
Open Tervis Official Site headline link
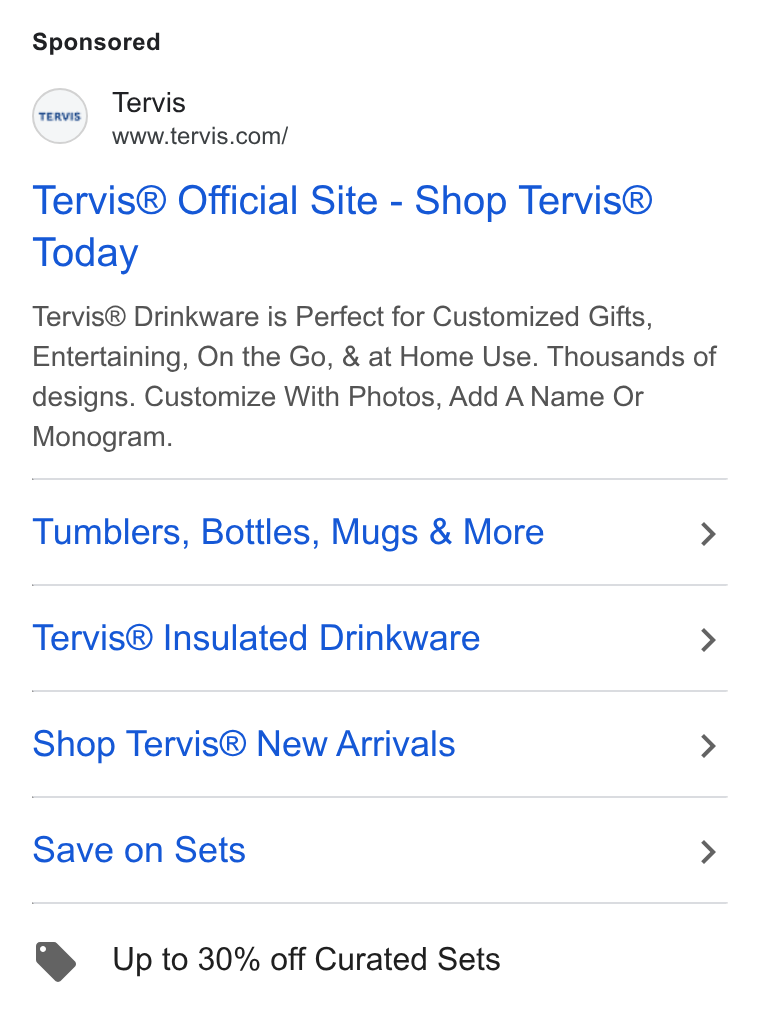point(342,226)
